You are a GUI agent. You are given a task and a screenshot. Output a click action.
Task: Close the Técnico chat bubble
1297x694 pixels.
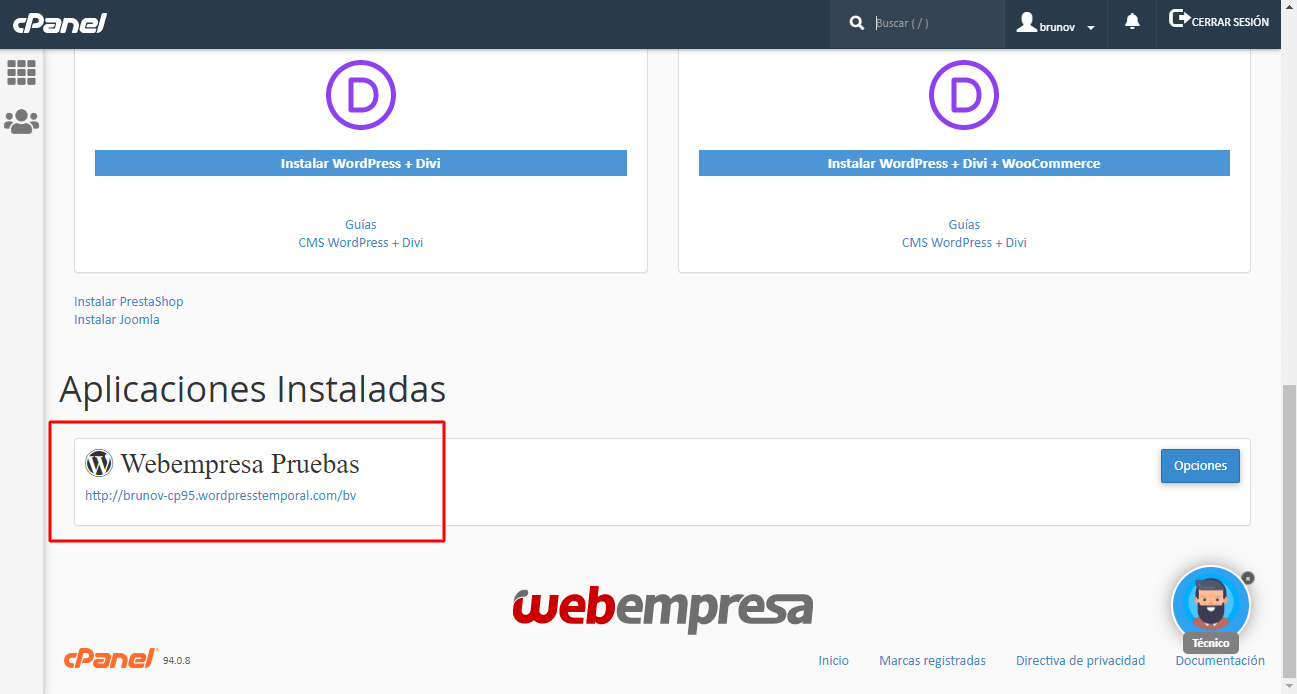(1248, 578)
